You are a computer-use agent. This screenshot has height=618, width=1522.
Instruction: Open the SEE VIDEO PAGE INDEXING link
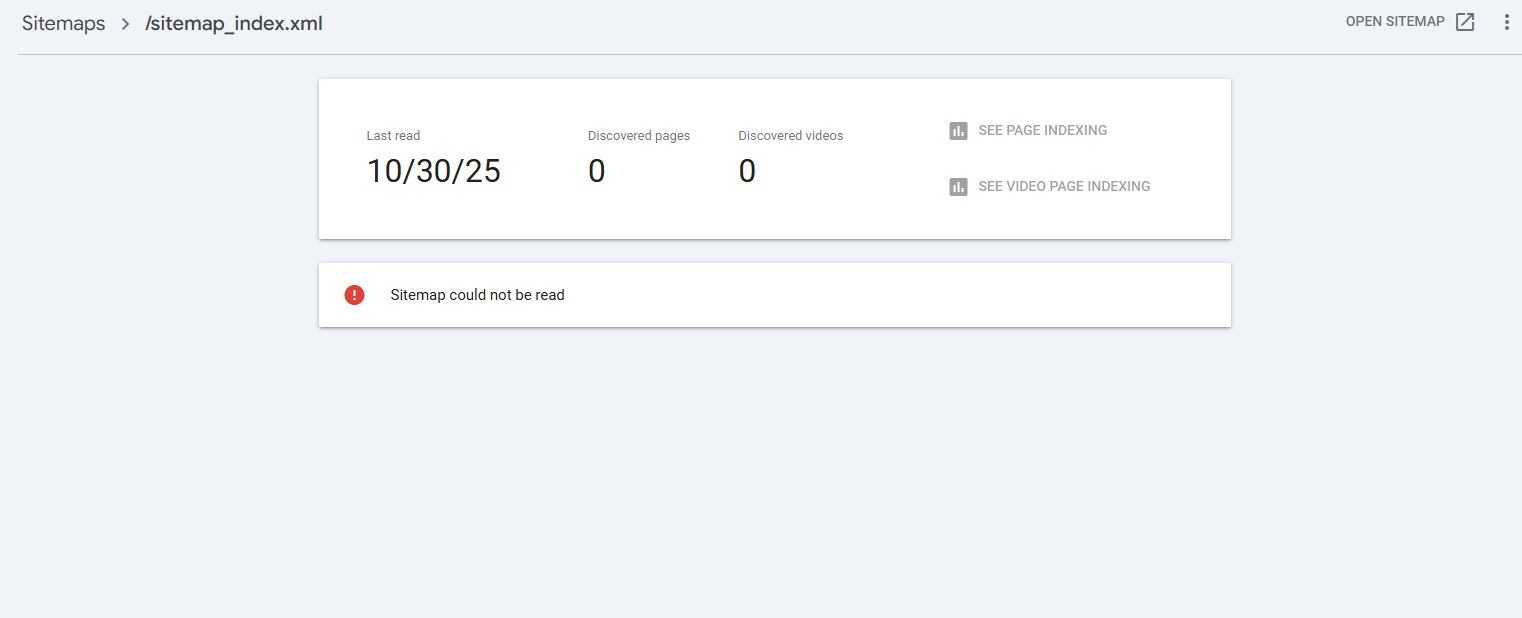pos(1064,187)
